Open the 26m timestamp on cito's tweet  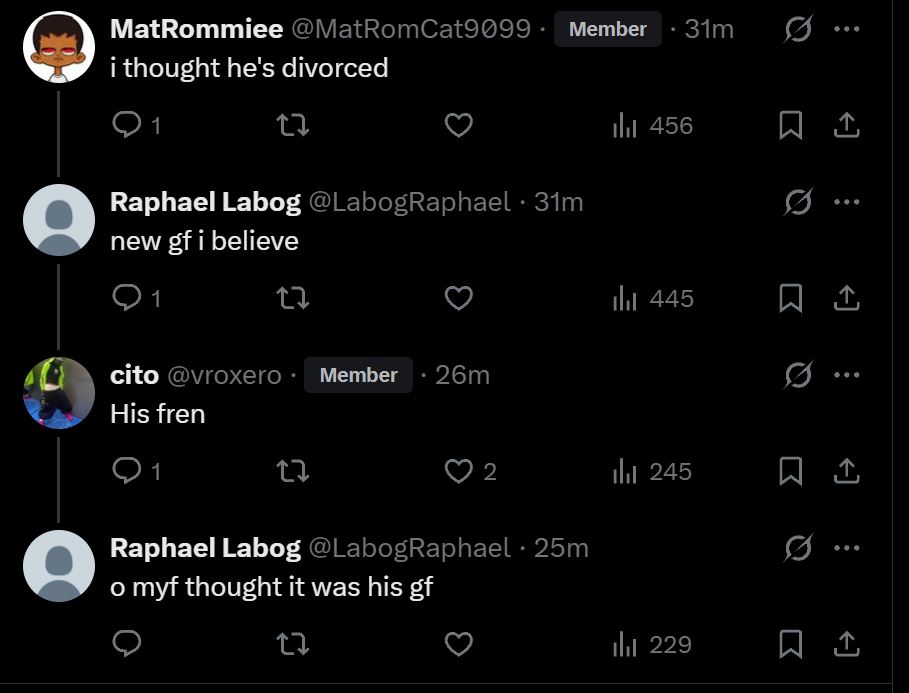462,375
